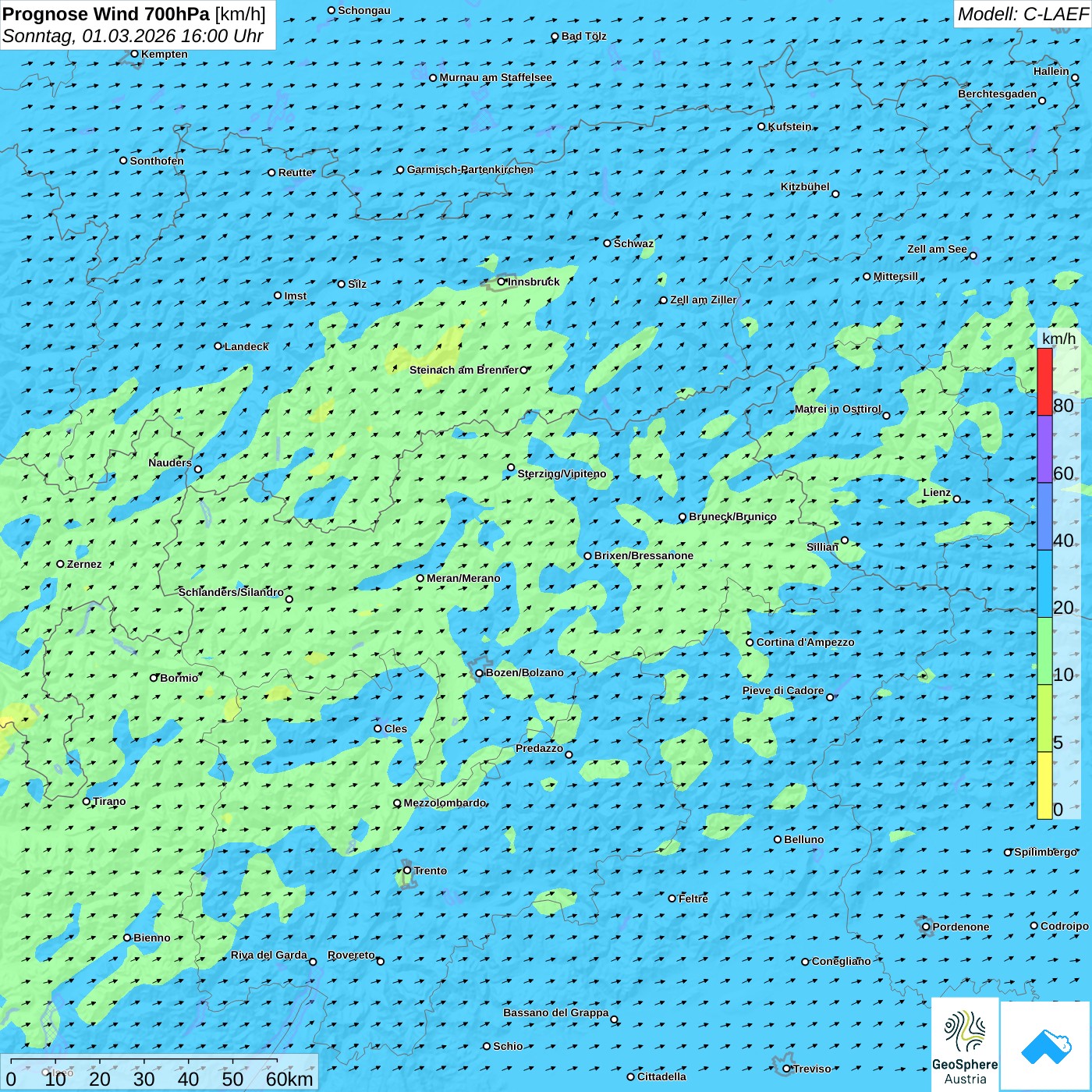Select the Pordenone city marker dot
This screenshot has width=1092, height=1092.
pos(926,927)
